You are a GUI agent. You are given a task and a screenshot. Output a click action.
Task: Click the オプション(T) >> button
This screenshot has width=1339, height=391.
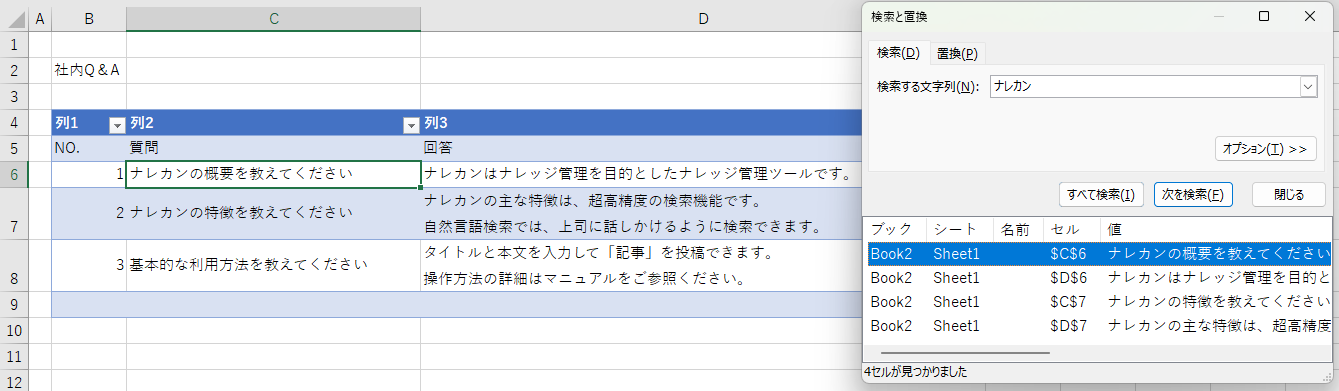click(1266, 148)
